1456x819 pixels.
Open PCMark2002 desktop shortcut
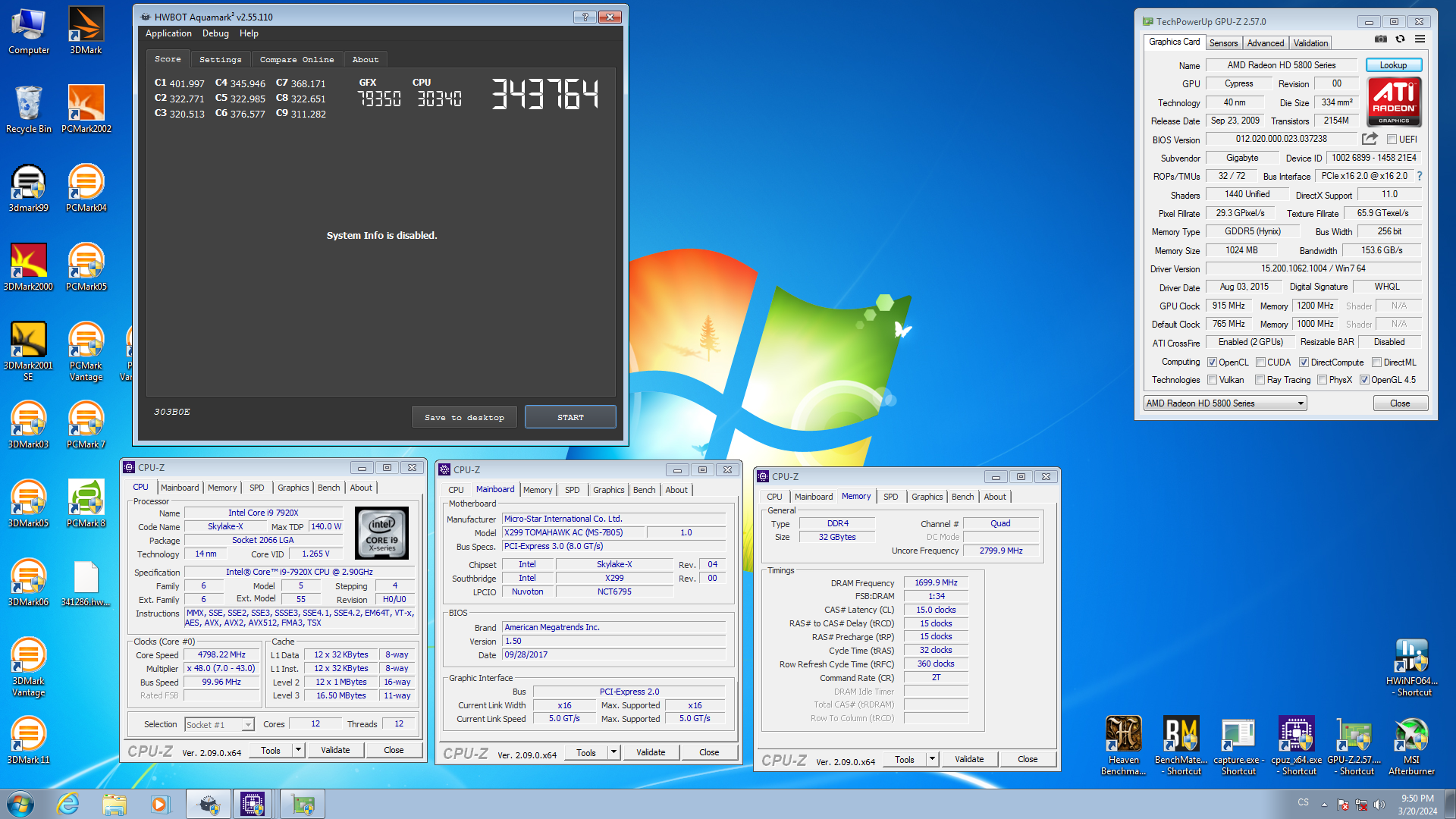pyautogui.click(x=86, y=109)
